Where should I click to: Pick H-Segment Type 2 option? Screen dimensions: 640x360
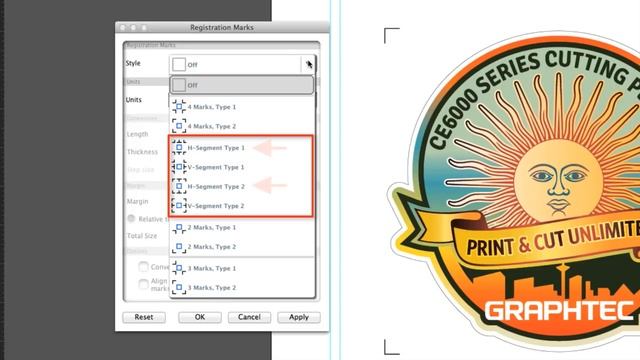pos(242,186)
